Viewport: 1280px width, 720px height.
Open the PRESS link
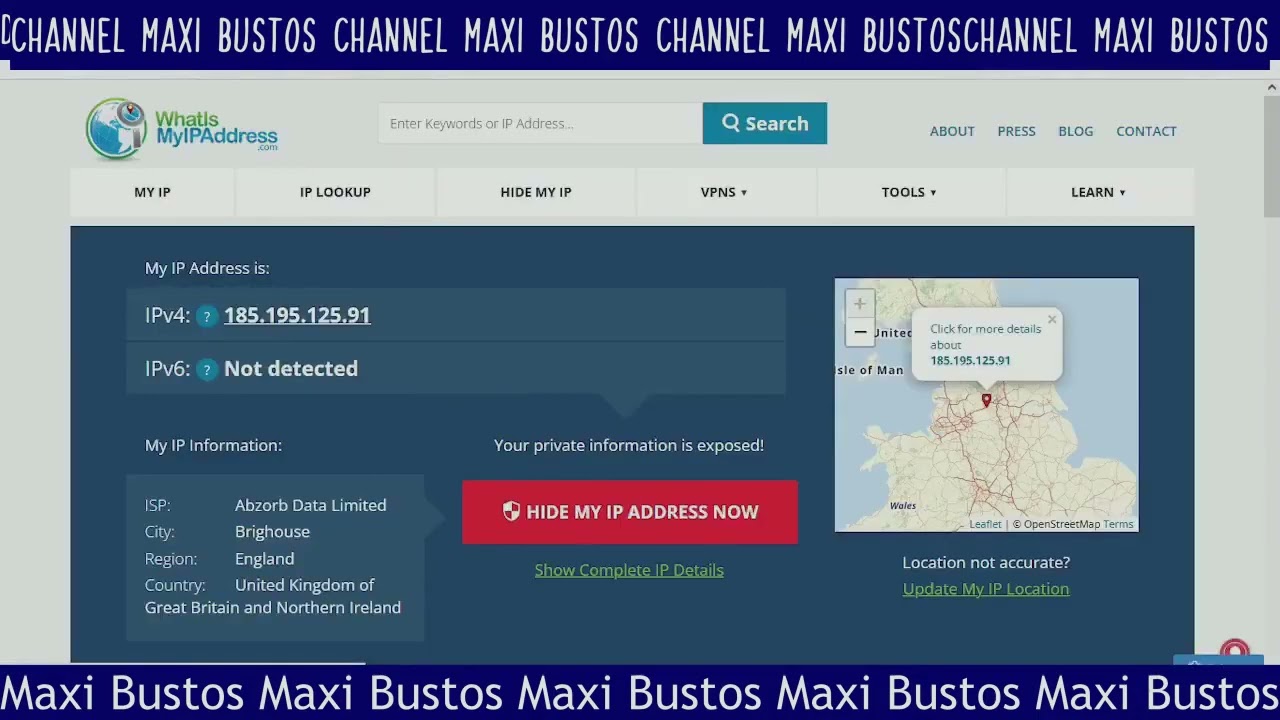pos(1016,131)
